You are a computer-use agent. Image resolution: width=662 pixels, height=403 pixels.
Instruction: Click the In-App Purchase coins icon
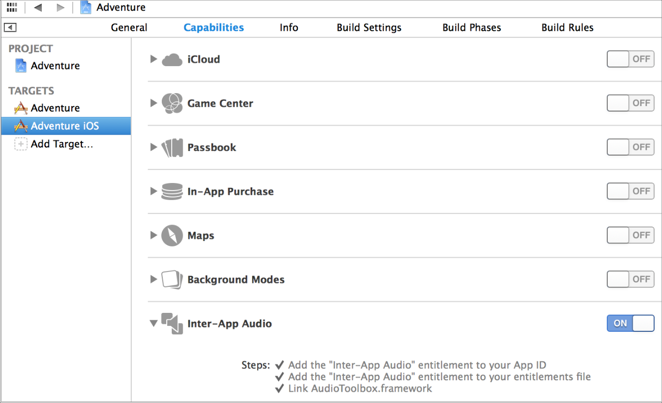click(x=172, y=192)
